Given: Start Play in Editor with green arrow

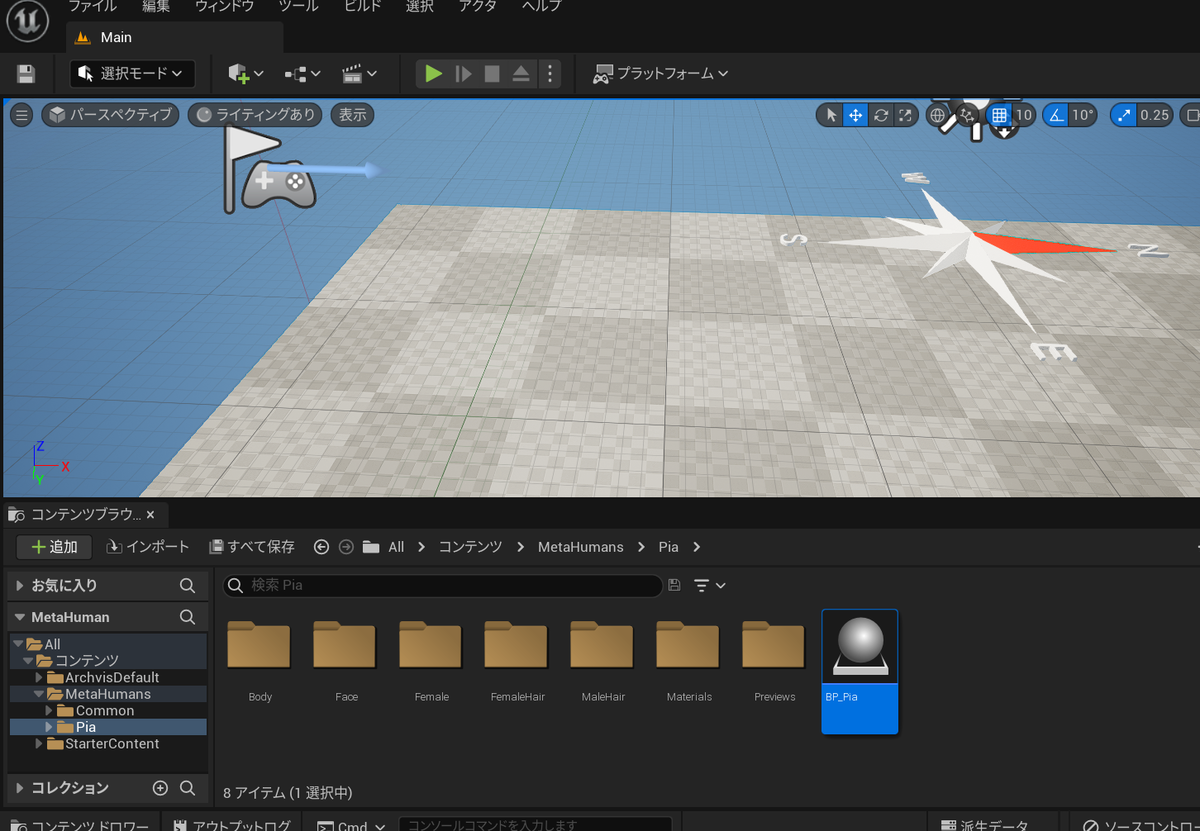Looking at the screenshot, I should pos(433,74).
